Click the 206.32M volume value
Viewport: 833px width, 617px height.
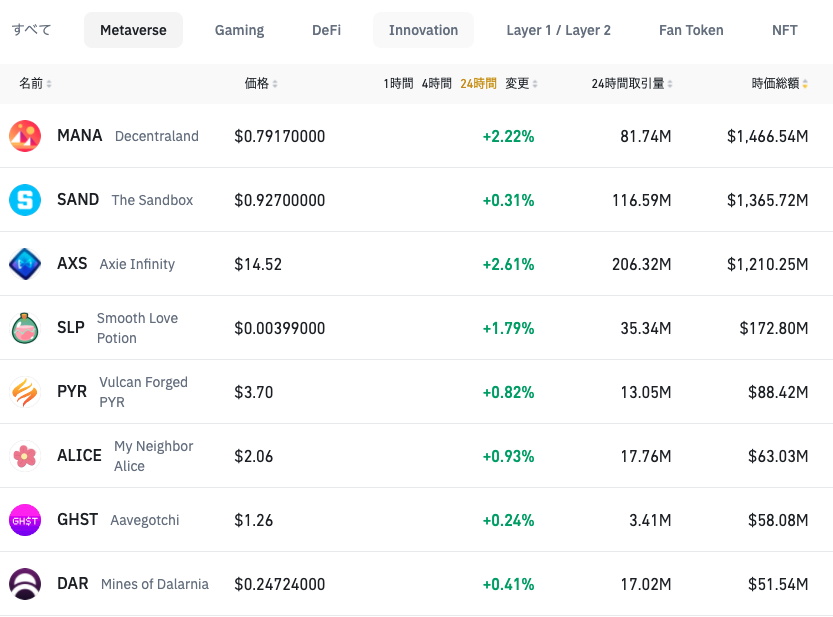642,264
